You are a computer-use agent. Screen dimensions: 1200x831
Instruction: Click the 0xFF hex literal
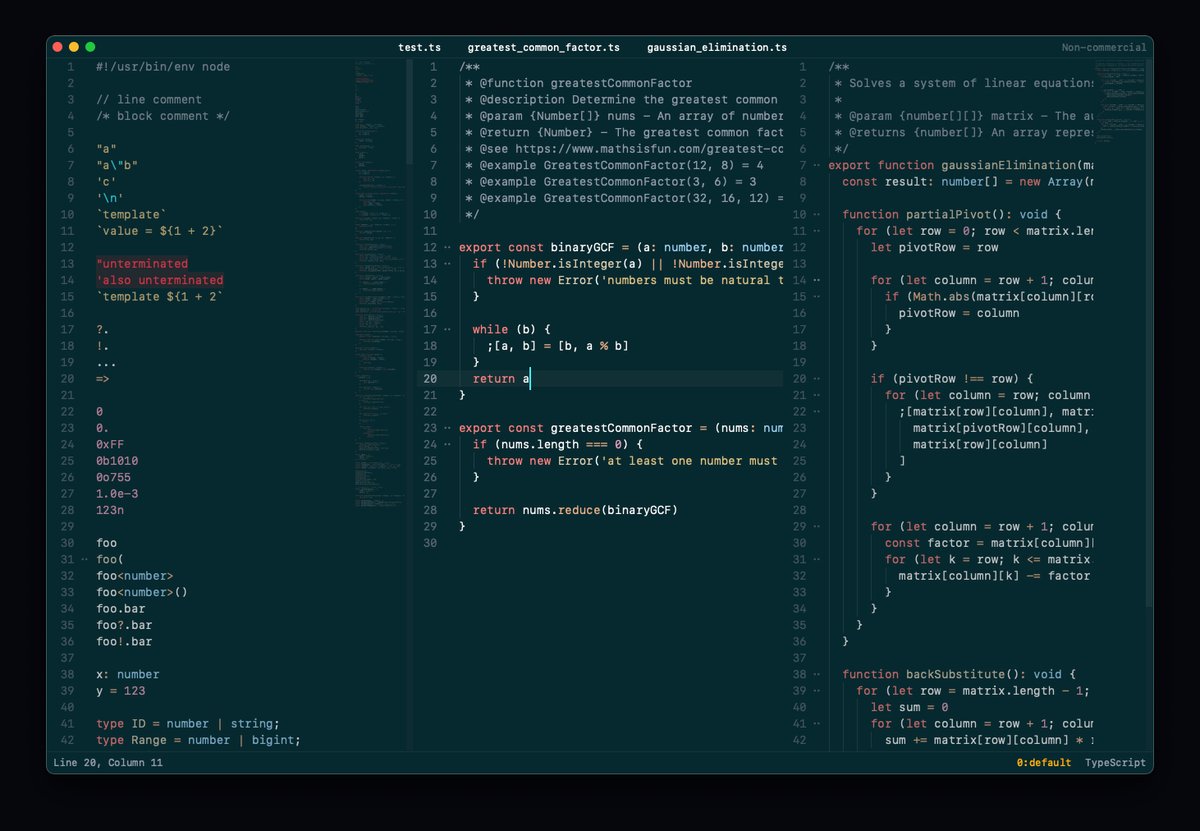[x=110, y=445]
